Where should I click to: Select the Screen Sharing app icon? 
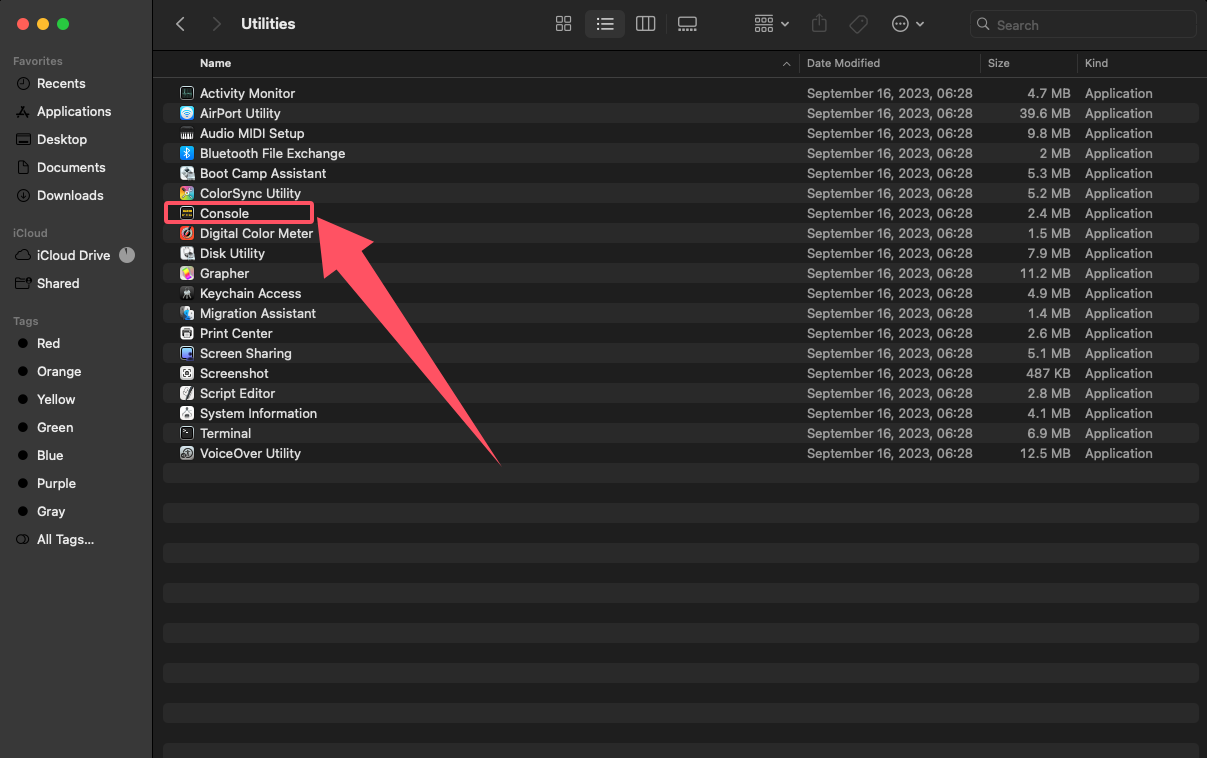click(187, 353)
